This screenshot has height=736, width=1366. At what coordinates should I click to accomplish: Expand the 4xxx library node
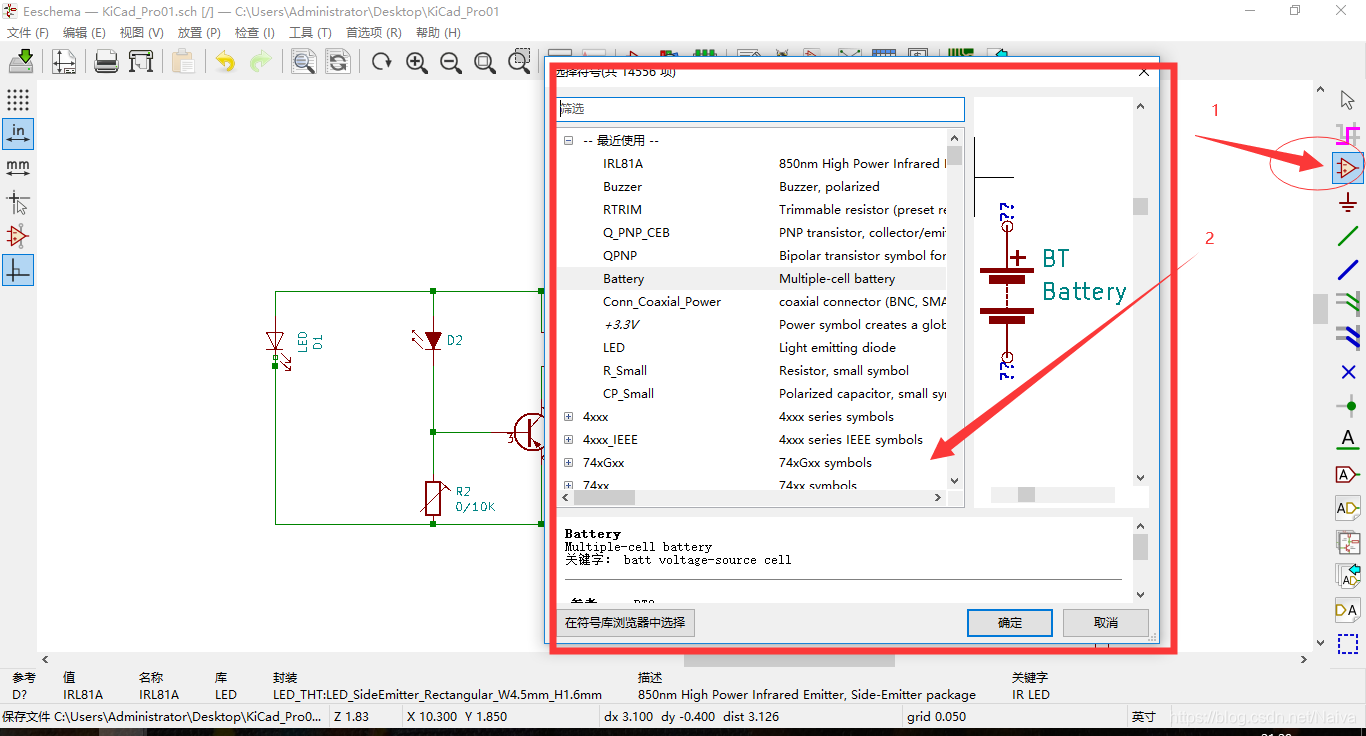[569, 417]
